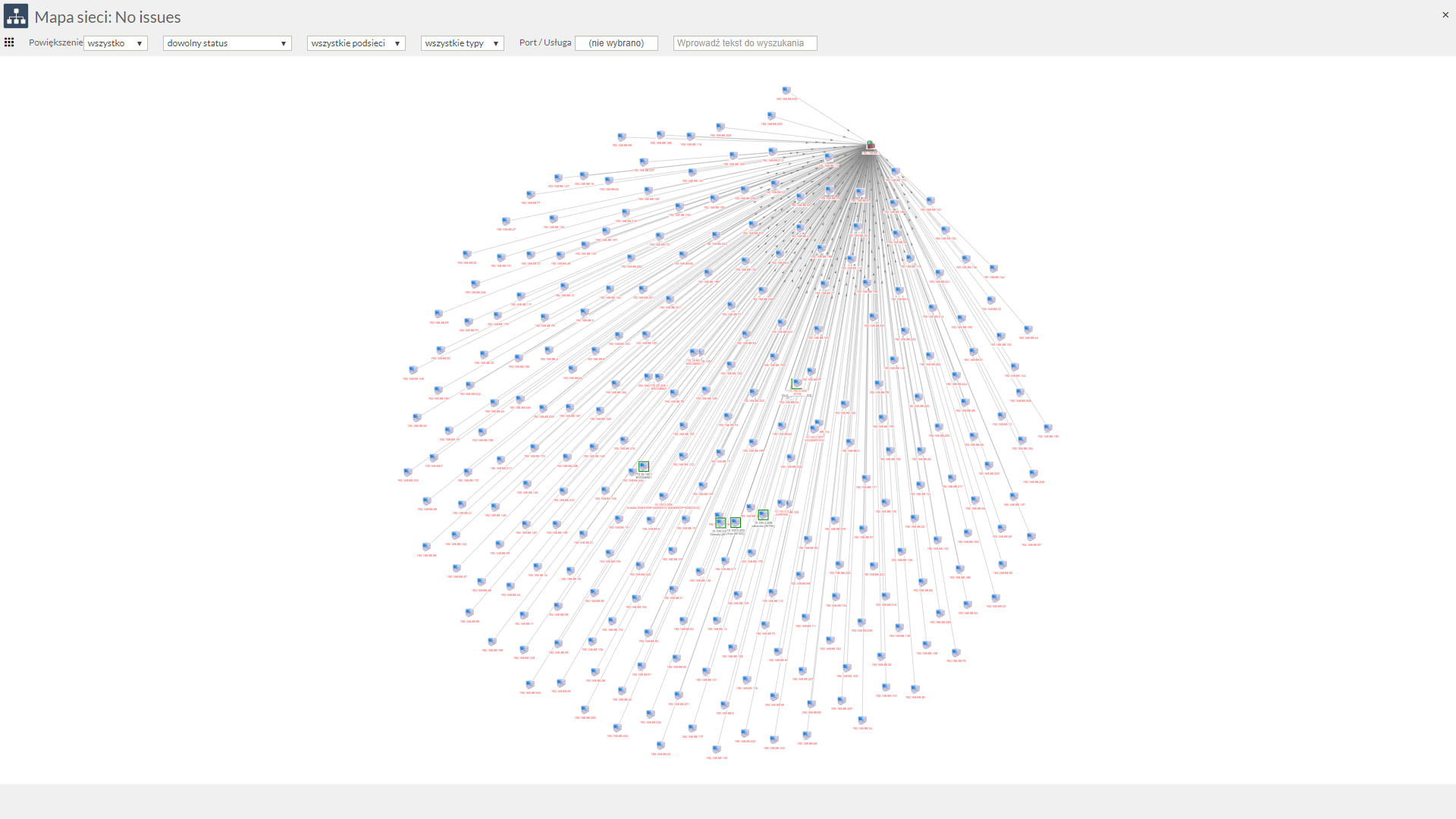This screenshot has height=819, width=1456.
Task: Close the network map with the X
Action: [x=1445, y=15]
